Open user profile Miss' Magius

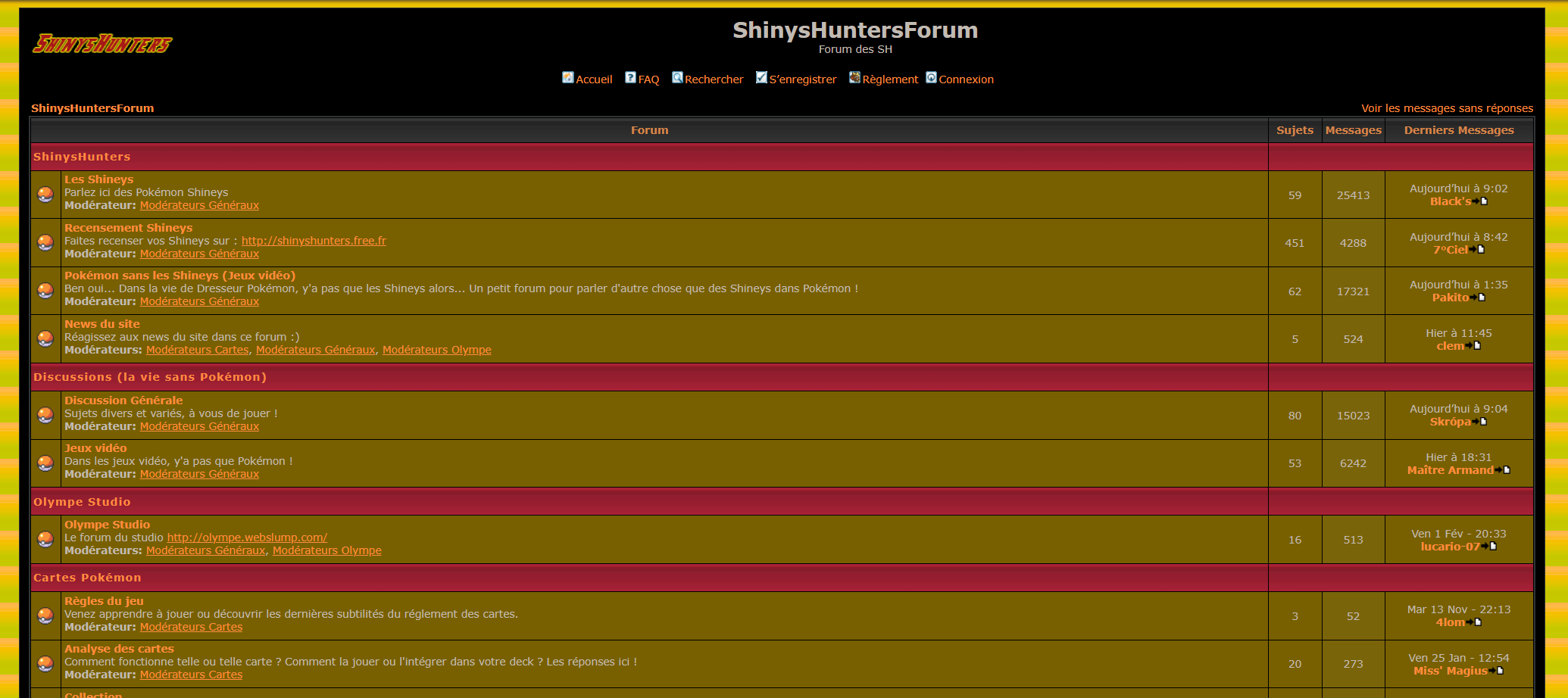1450,671
